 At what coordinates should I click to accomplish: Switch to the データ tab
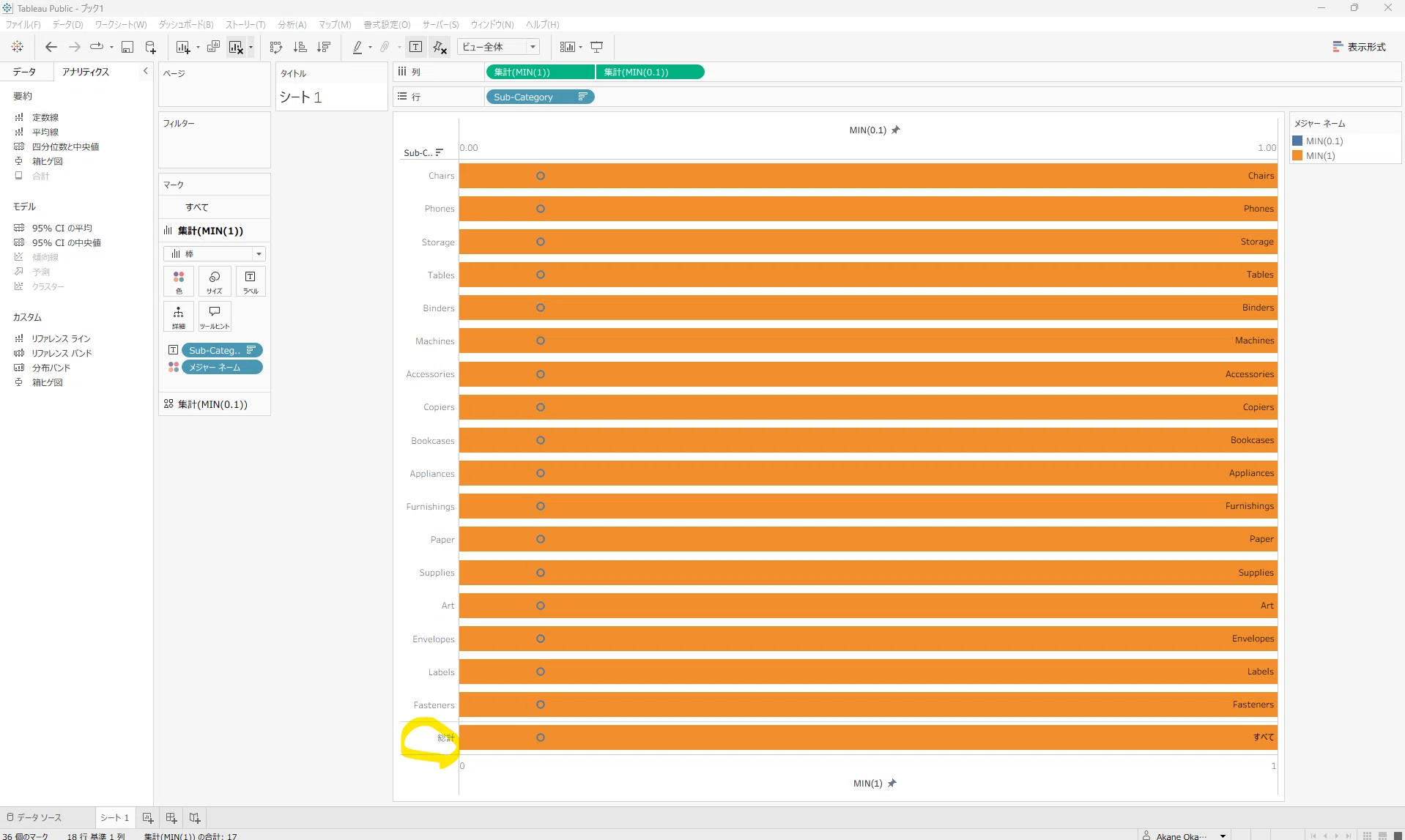coord(24,72)
